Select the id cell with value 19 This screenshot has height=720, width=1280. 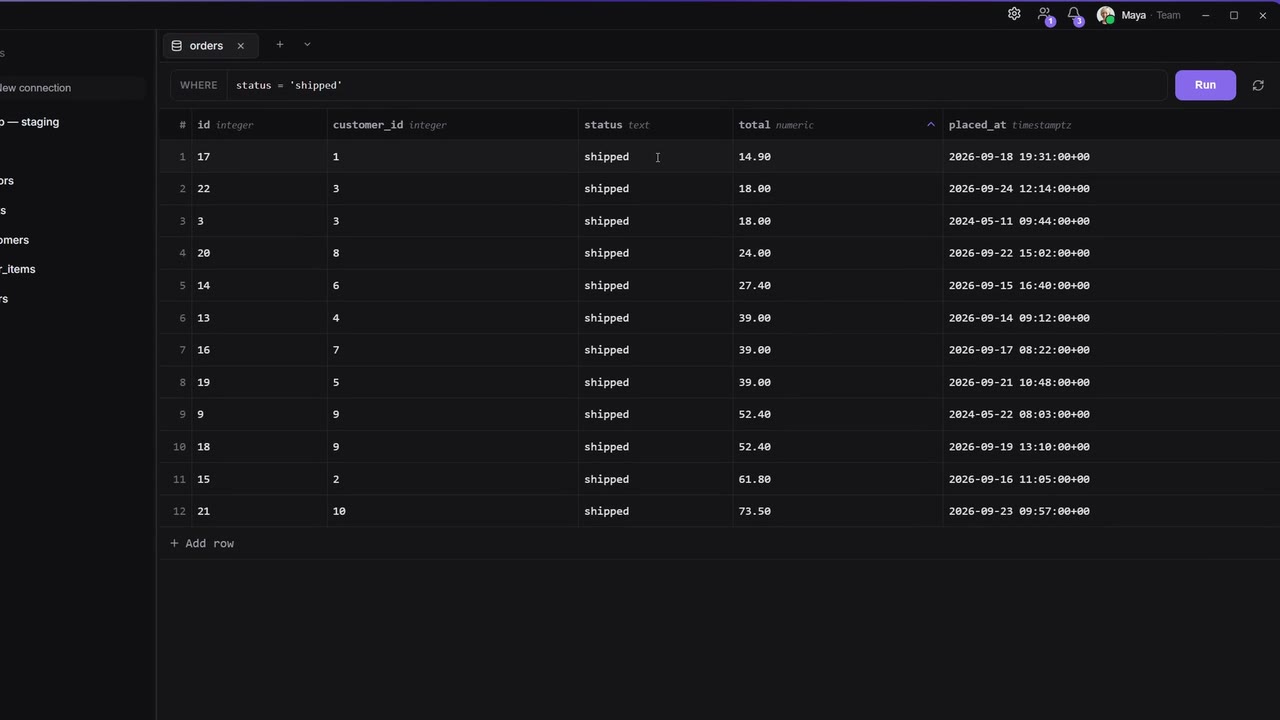point(259,382)
